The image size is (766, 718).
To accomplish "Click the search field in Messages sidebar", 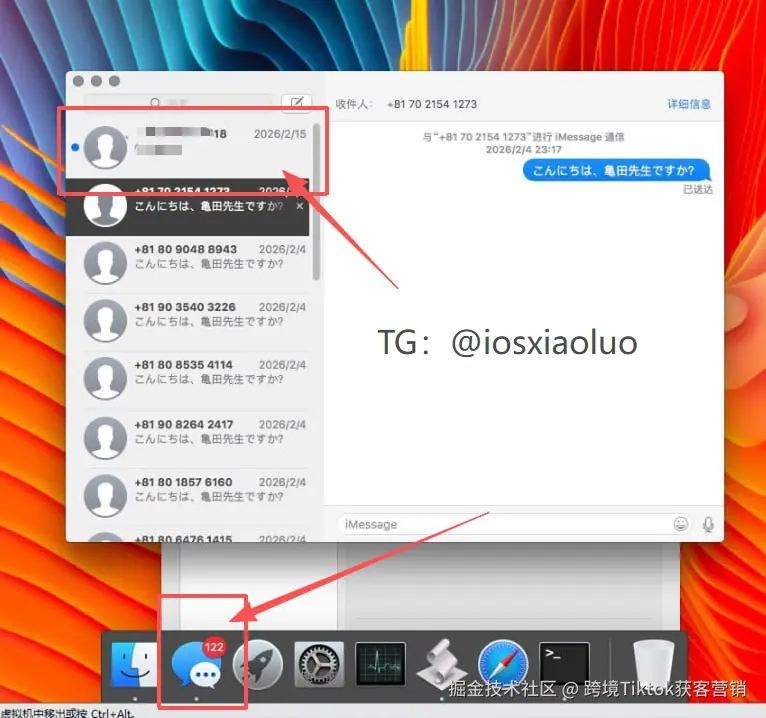I will 178,102.
